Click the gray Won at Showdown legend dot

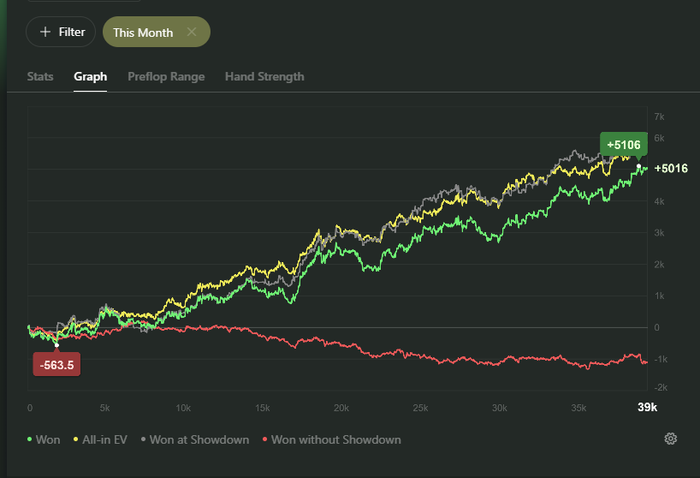coord(143,439)
